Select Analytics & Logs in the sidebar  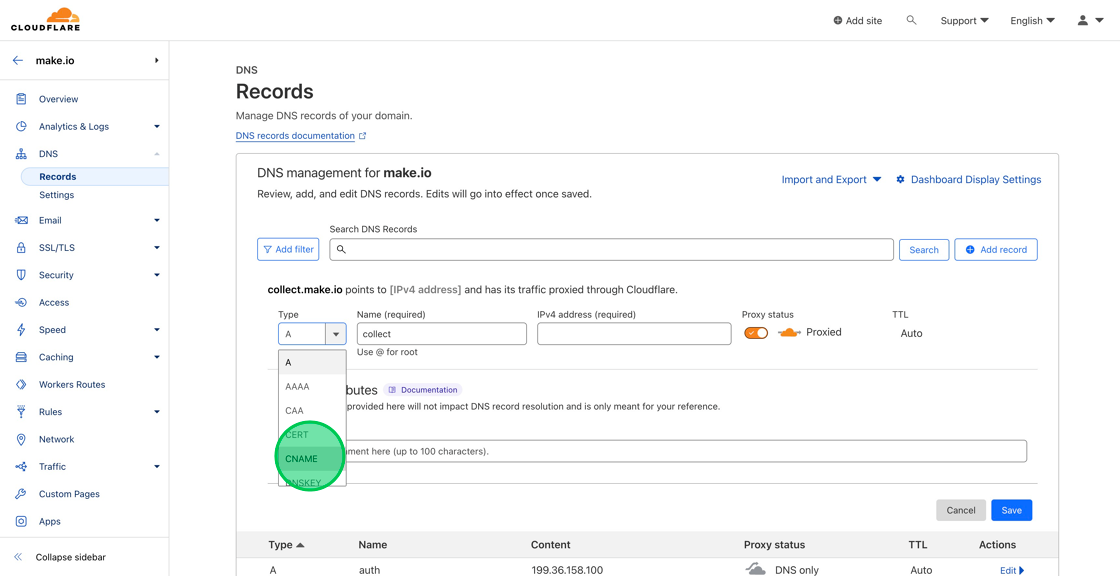pos(75,126)
